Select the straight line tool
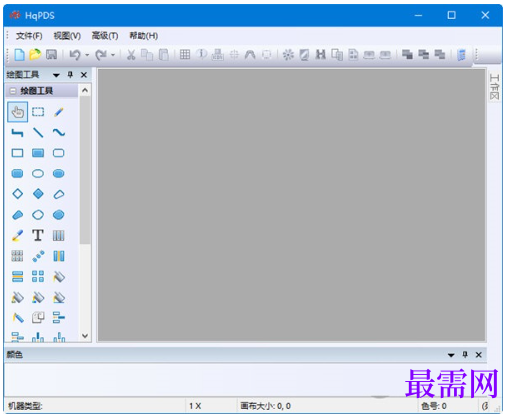Viewport: 517px width, 415px height. 38,133
